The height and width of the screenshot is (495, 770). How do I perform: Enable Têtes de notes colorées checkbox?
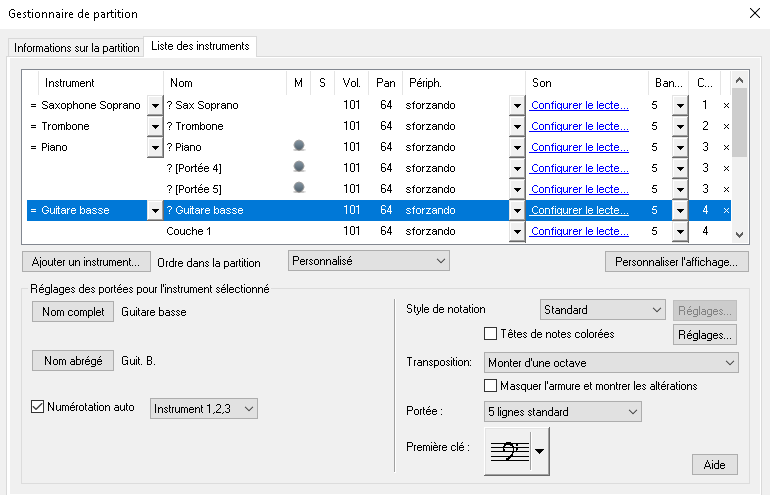coord(490,334)
